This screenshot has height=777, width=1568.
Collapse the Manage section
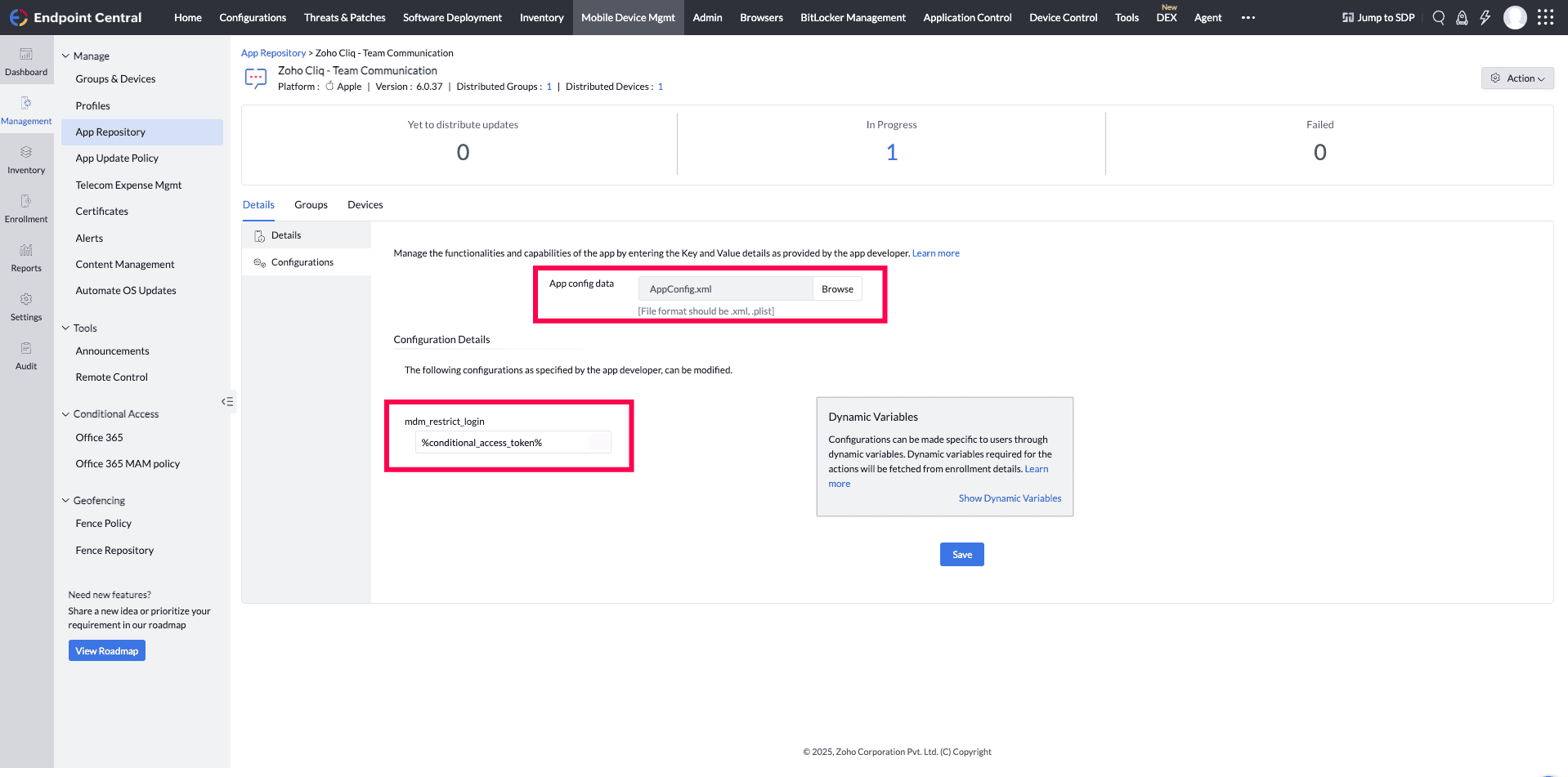tap(65, 56)
